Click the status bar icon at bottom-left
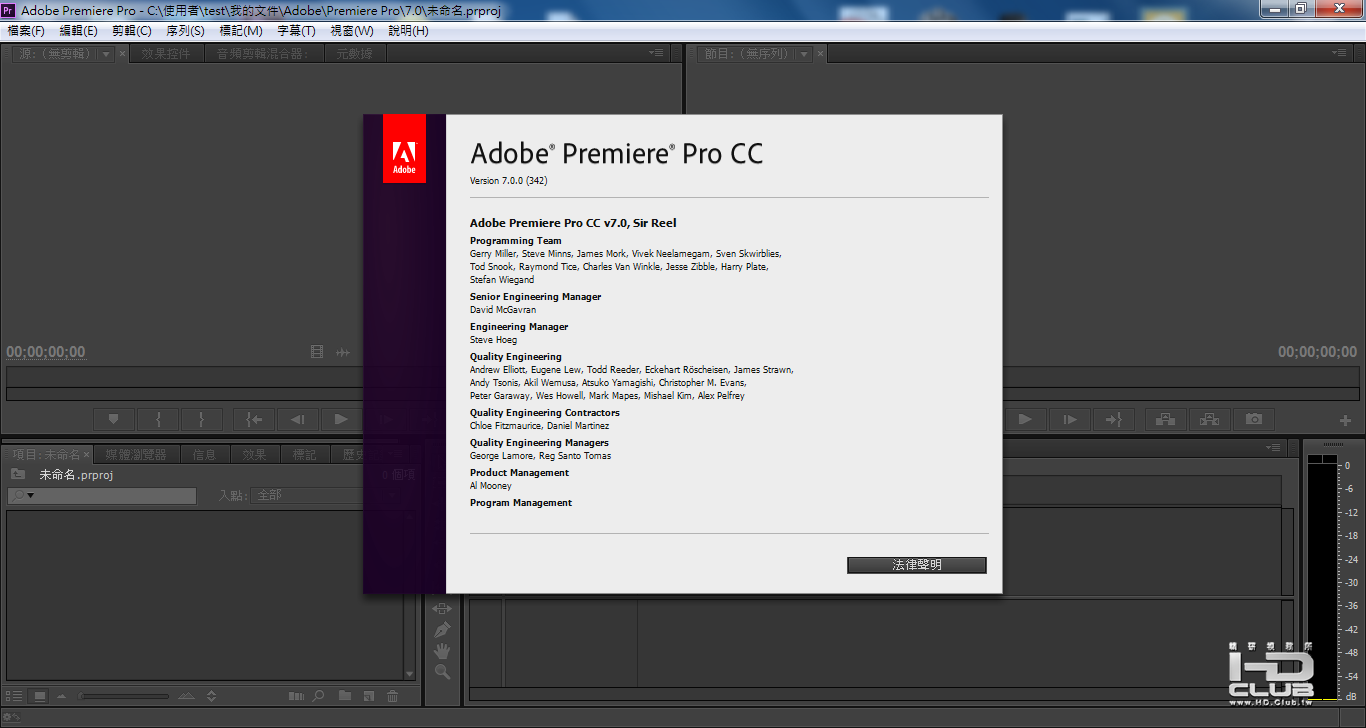Screen dimensions: 1366x728 pos(12,717)
